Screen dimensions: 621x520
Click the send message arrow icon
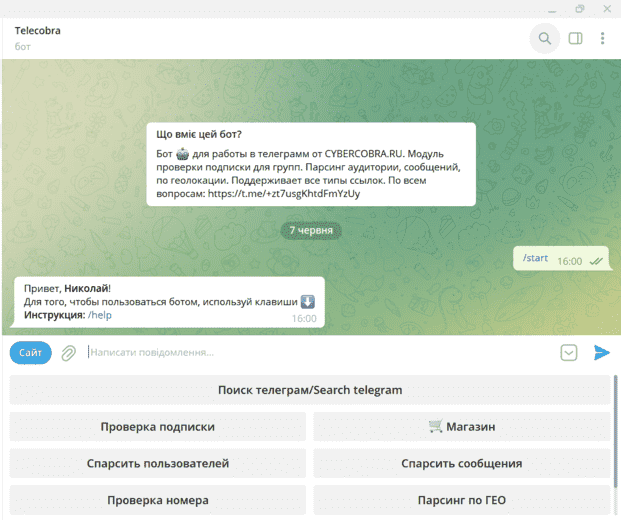point(601,352)
